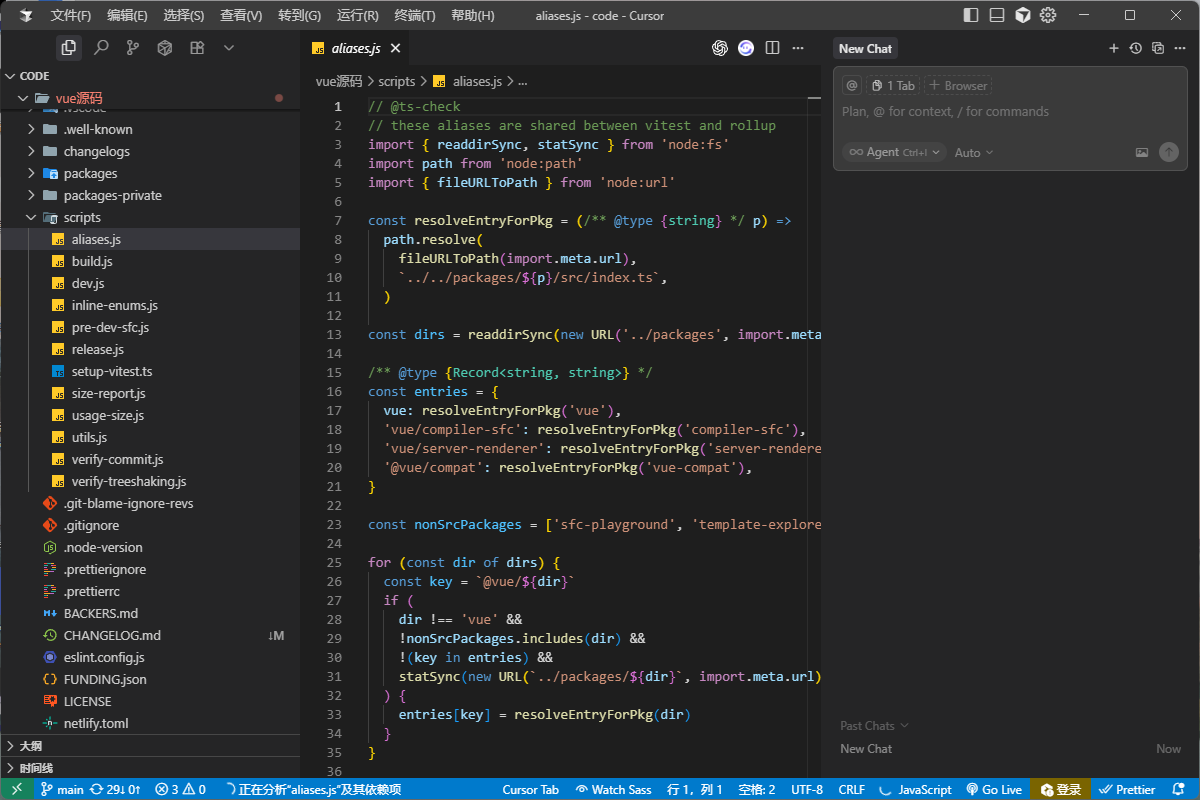Open the 终端(T) menu

(x=415, y=15)
